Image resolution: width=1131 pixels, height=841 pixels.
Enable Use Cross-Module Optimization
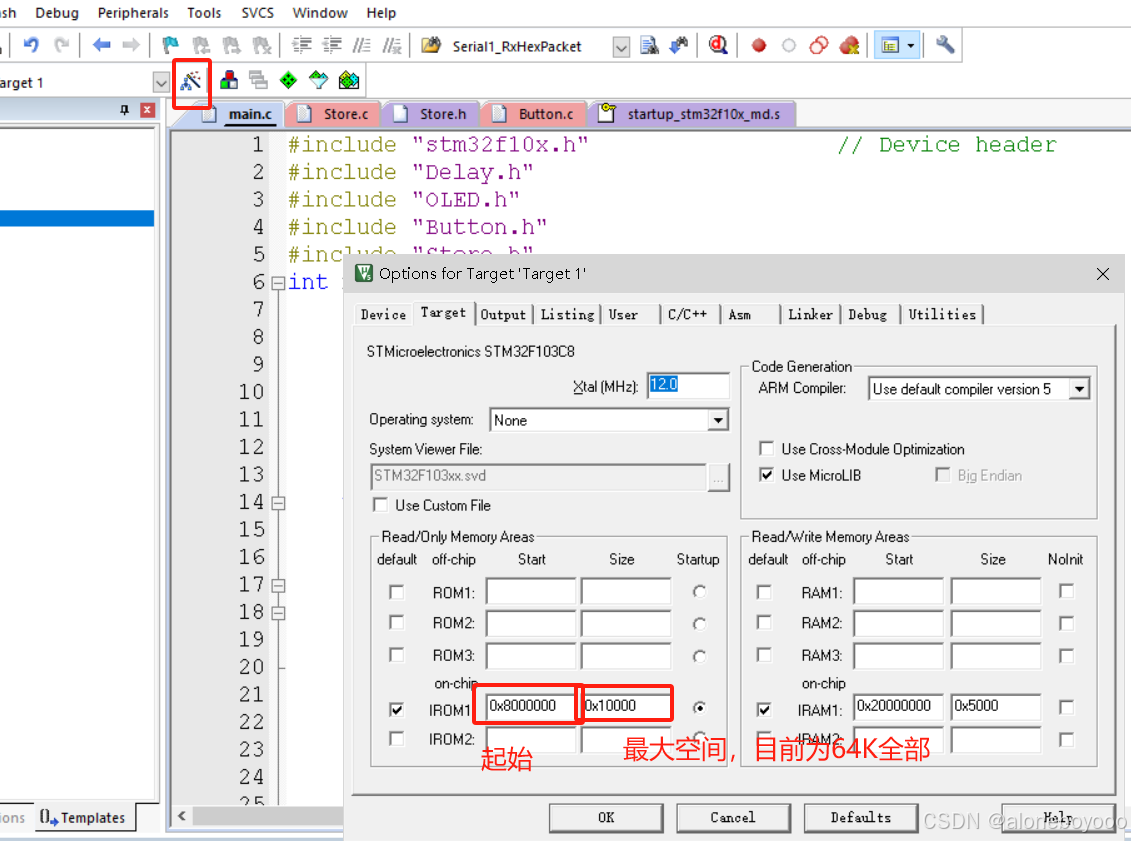766,449
